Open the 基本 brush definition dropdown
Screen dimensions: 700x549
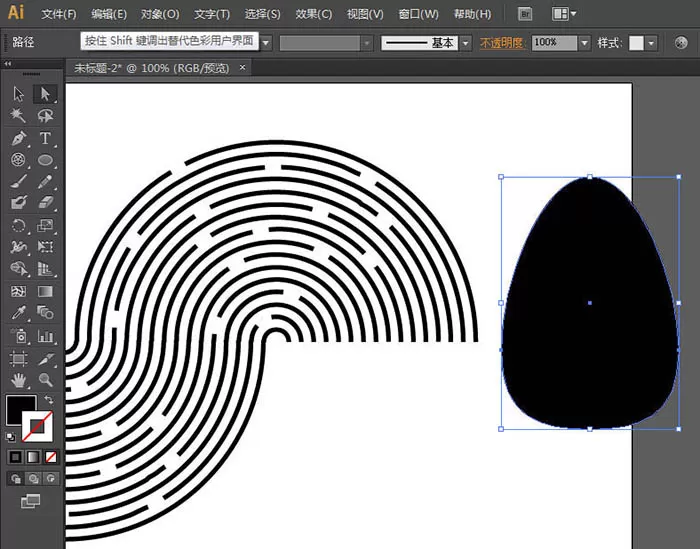coord(466,43)
